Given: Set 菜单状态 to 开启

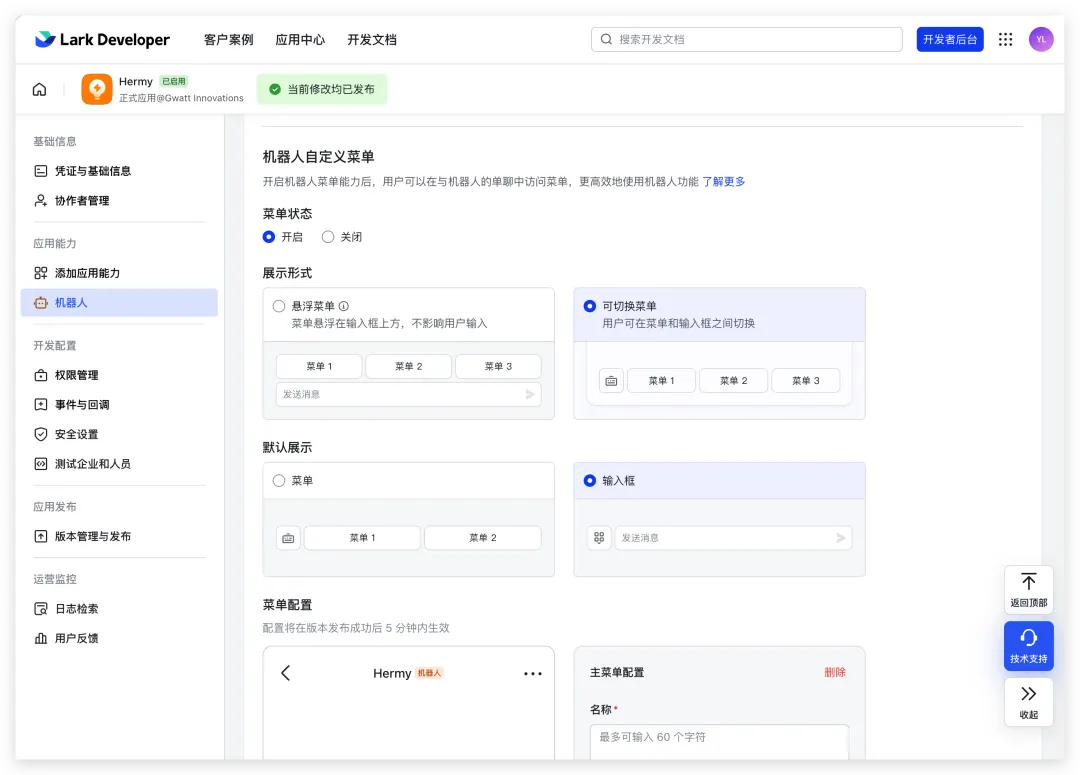Looking at the screenshot, I should [269, 237].
